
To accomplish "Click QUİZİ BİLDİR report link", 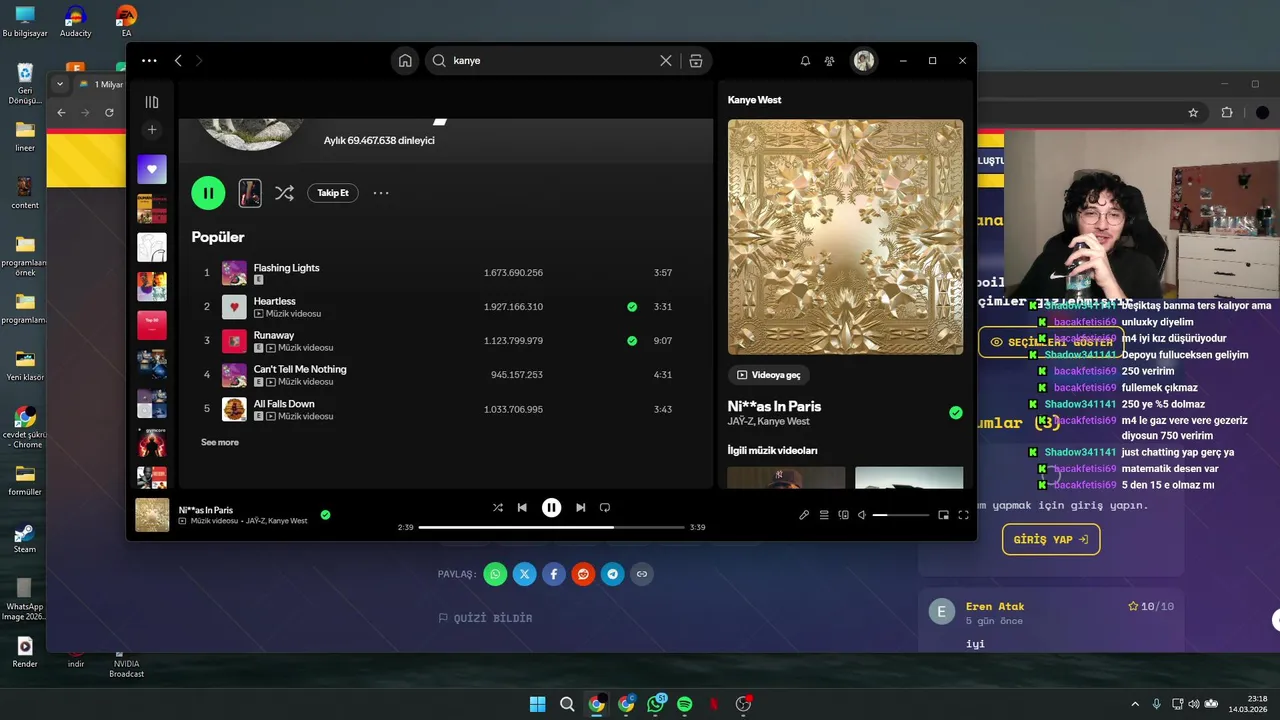I will 485,618.
